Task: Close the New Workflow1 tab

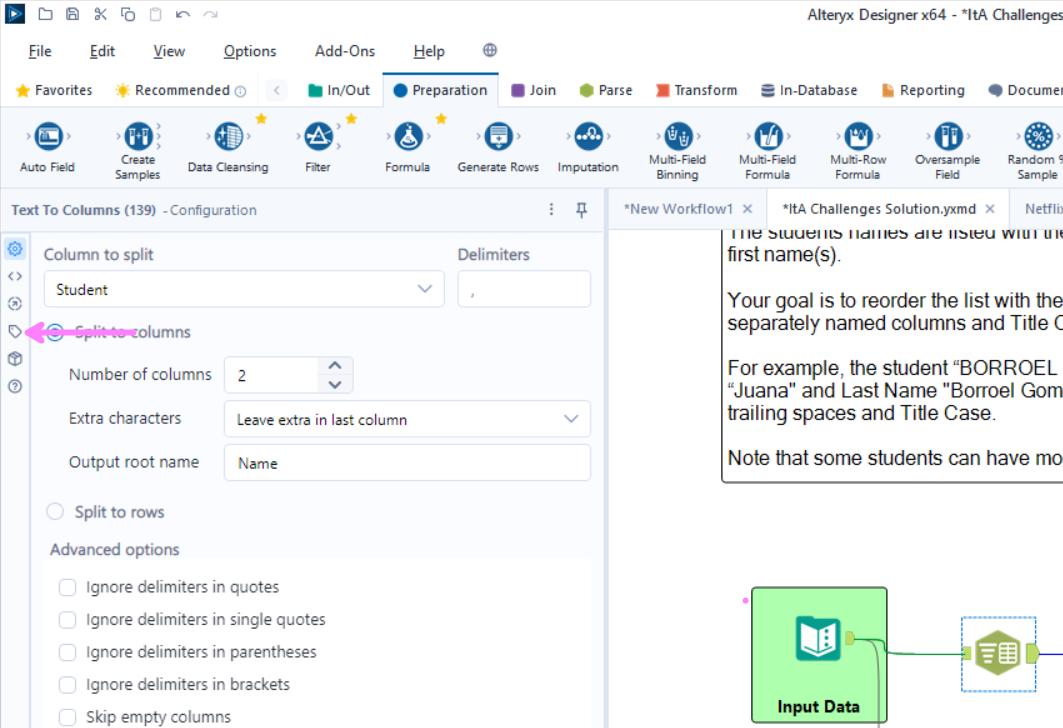Action: 747,209
